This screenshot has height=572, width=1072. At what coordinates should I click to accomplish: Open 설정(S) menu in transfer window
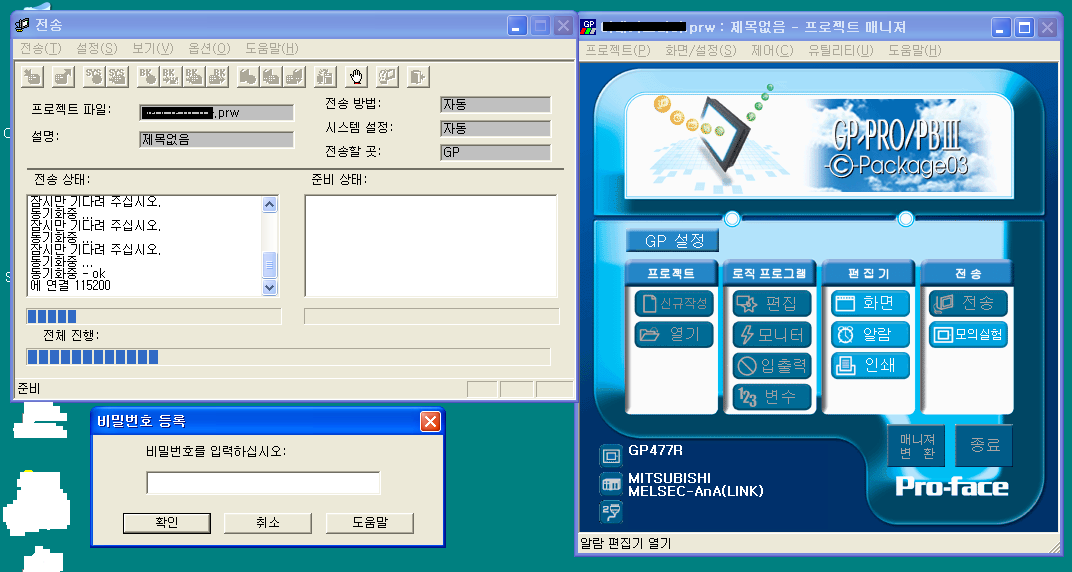pyautogui.click(x=96, y=49)
